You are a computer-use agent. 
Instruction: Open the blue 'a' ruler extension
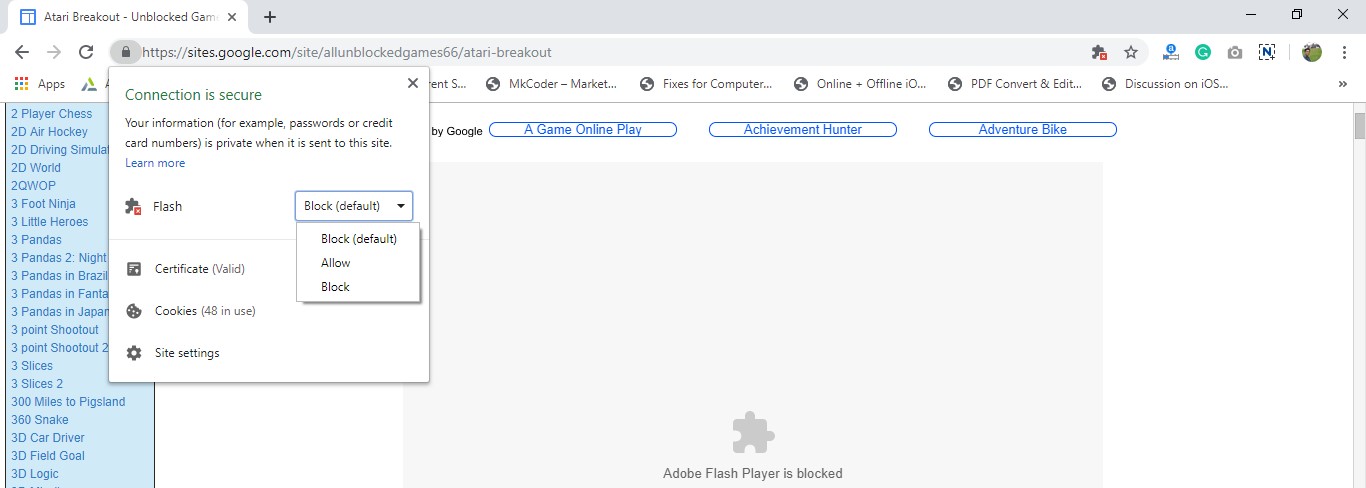[x=1171, y=52]
